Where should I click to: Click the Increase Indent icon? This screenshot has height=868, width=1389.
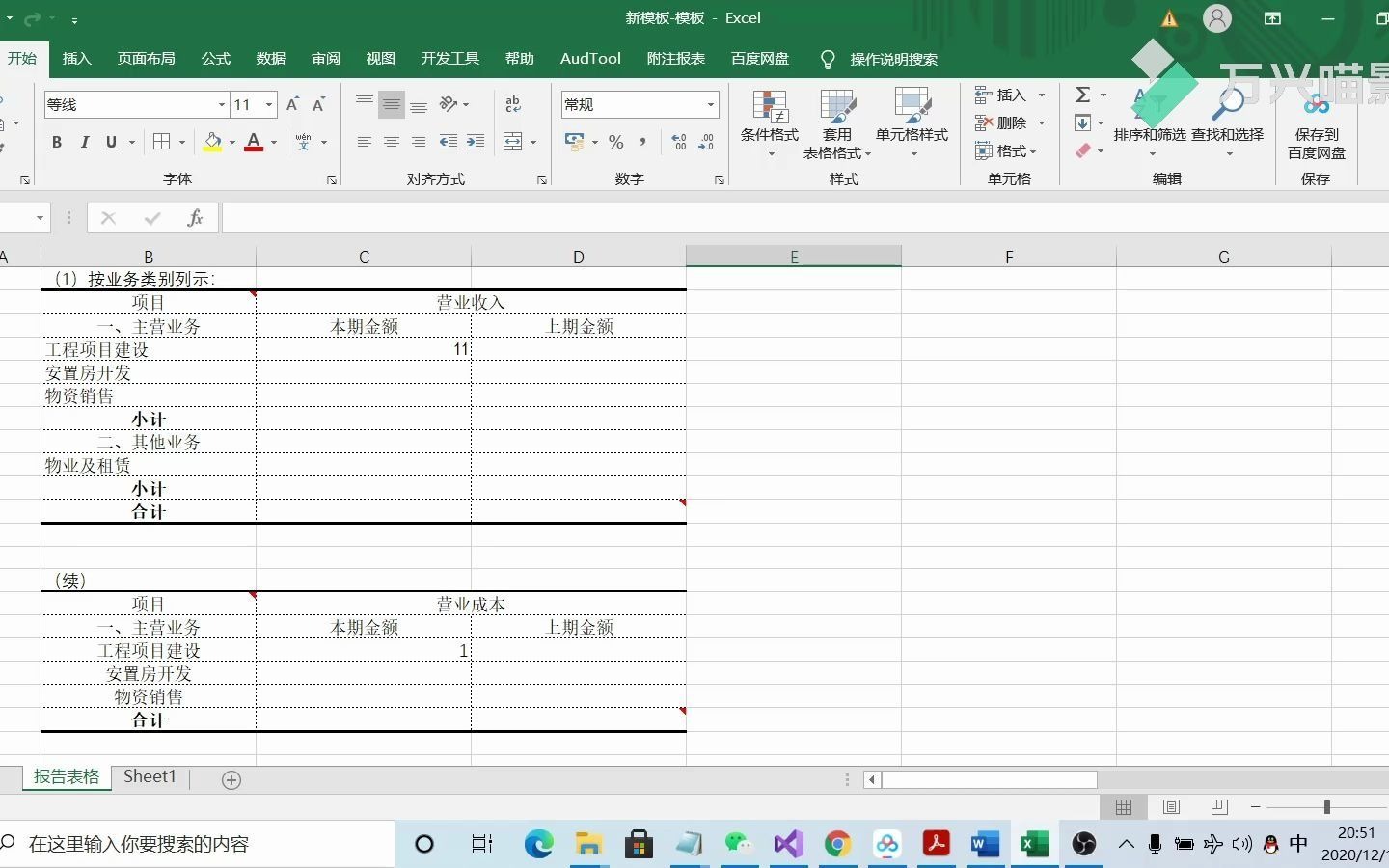[476, 142]
